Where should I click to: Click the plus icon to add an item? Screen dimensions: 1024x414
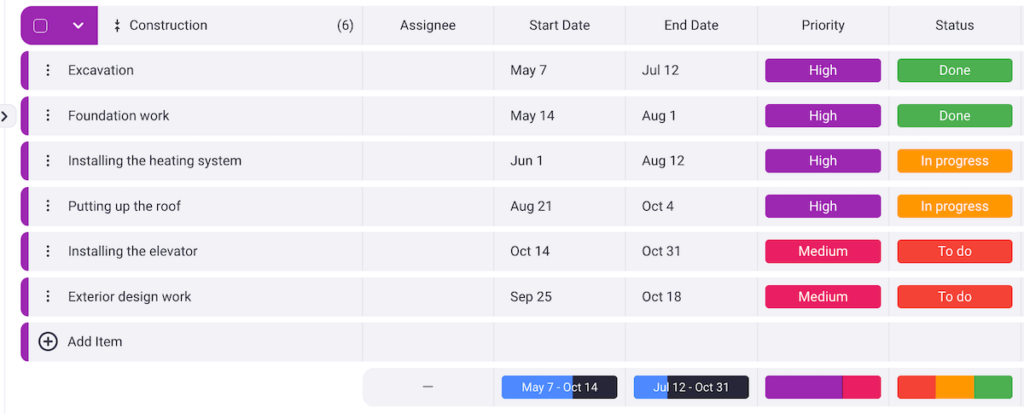pos(48,342)
